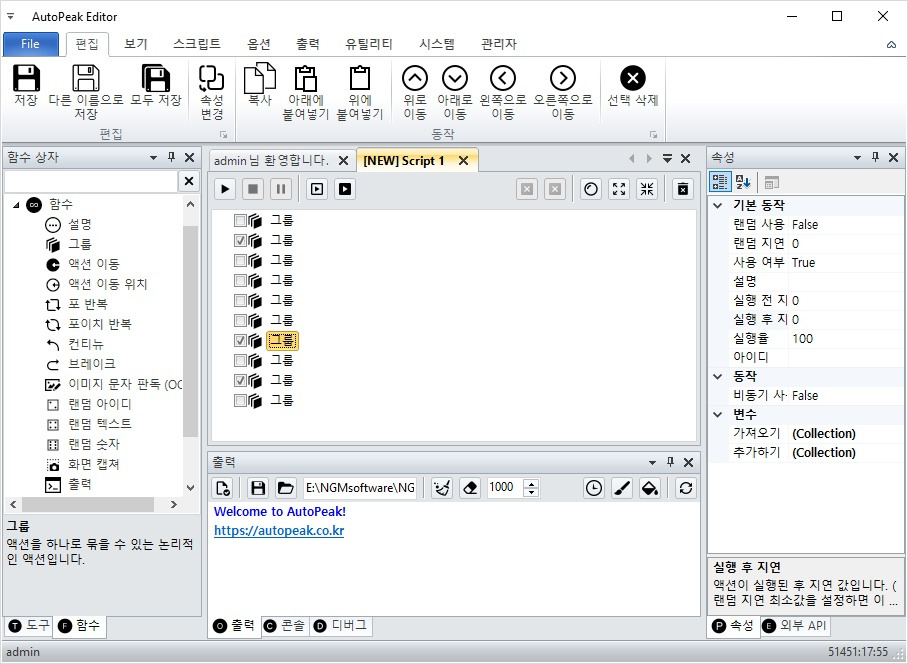The image size is (908, 664).
Task: Clear the 함수 상자 search with X button
Action: pyautogui.click(x=189, y=181)
